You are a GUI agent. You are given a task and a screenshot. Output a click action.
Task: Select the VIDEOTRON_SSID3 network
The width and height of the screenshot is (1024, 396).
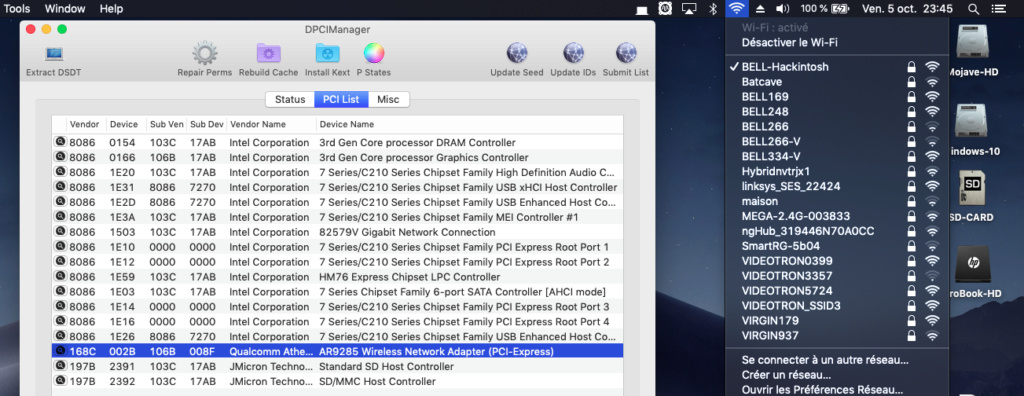point(837,306)
